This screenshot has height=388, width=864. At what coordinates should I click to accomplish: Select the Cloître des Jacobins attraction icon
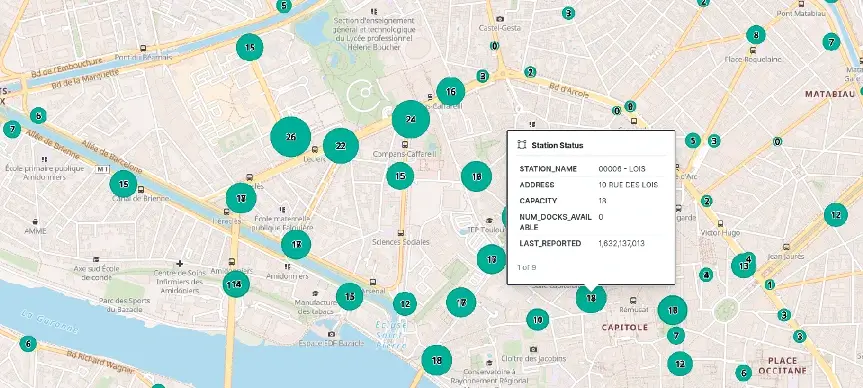pyautogui.click(x=533, y=349)
